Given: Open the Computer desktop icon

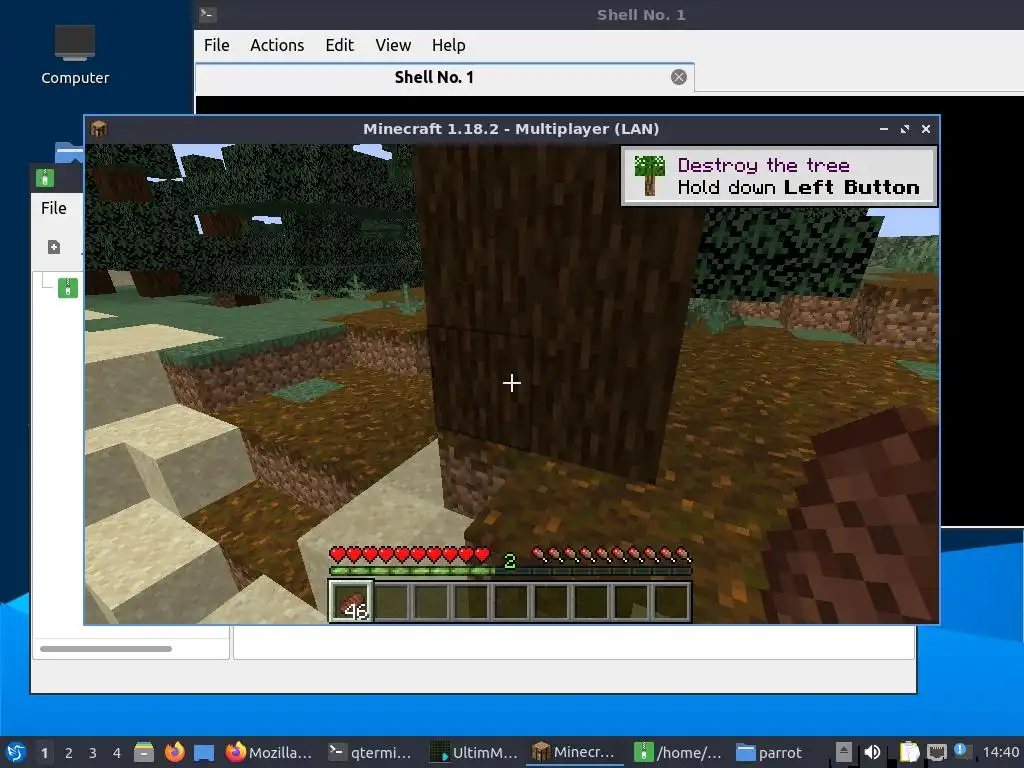Looking at the screenshot, I should 74,55.
